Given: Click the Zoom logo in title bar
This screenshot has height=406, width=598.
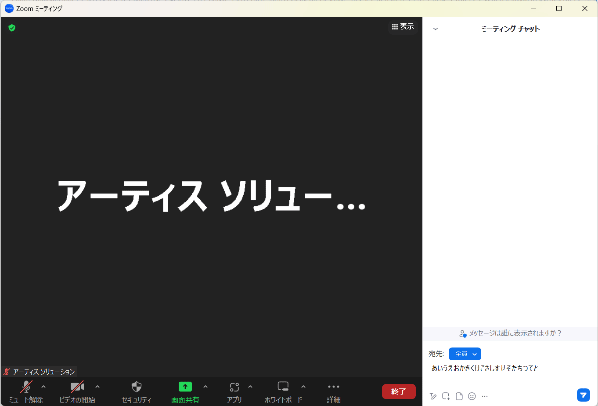Looking at the screenshot, I should (x=9, y=8).
